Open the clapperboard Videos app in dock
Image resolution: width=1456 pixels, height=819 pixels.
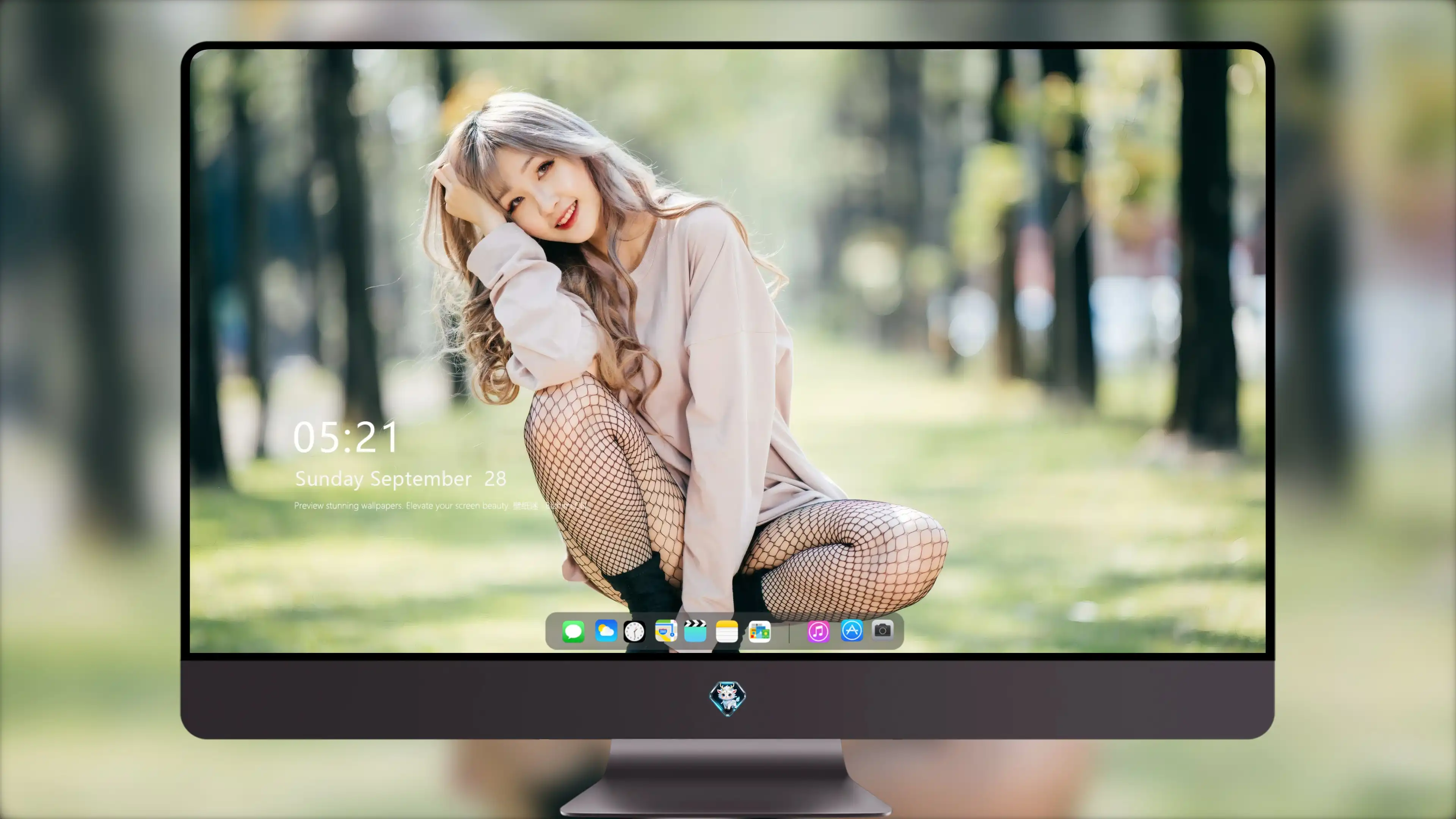click(x=695, y=631)
